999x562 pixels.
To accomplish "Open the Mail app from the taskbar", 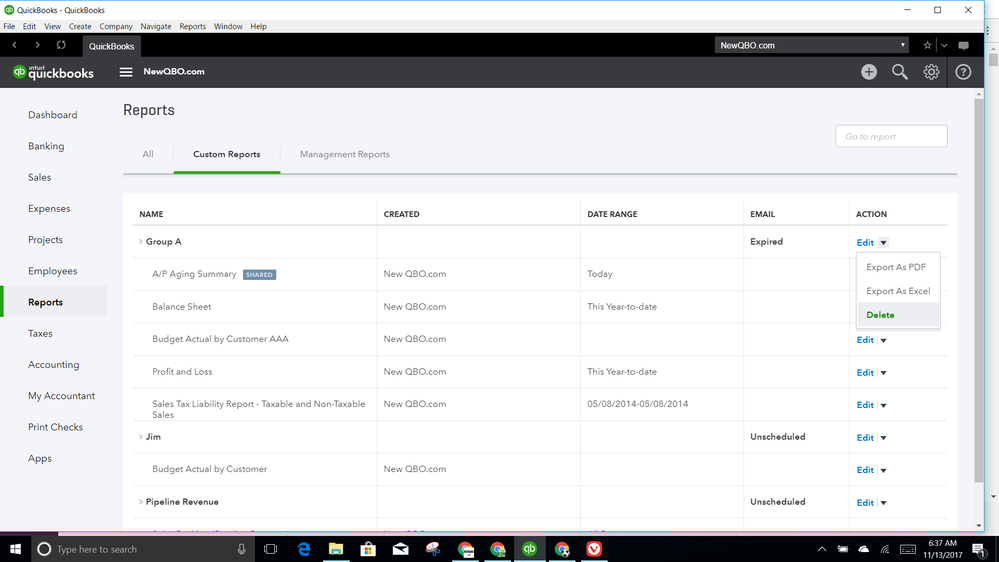I will [x=401, y=549].
